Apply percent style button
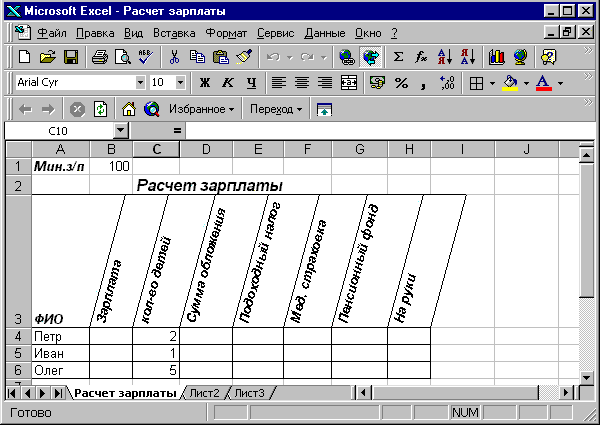 click(401, 83)
